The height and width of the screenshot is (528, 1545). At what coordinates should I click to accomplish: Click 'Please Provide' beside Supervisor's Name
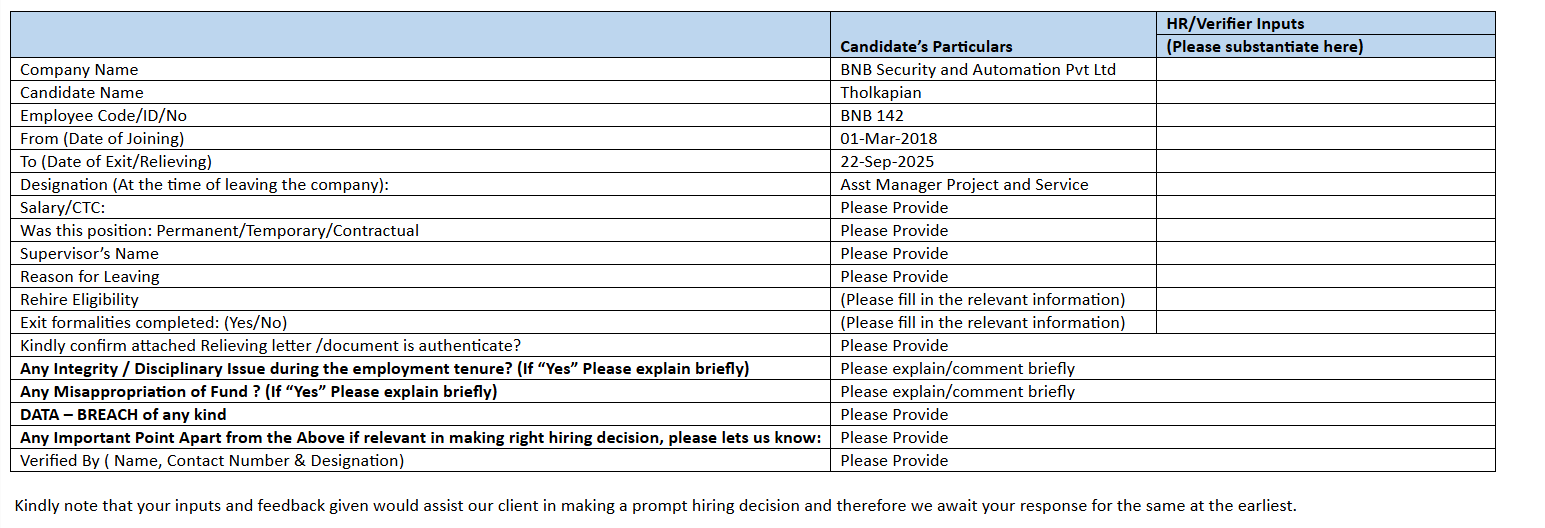[x=894, y=254]
